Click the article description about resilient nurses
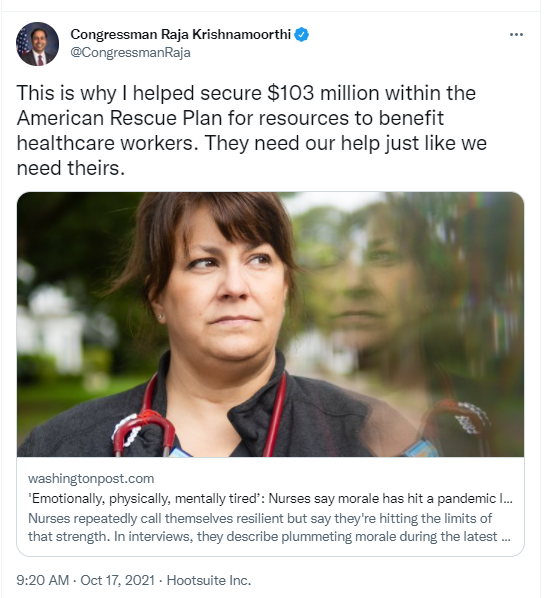The width and height of the screenshot is (545, 598). pos(269,527)
